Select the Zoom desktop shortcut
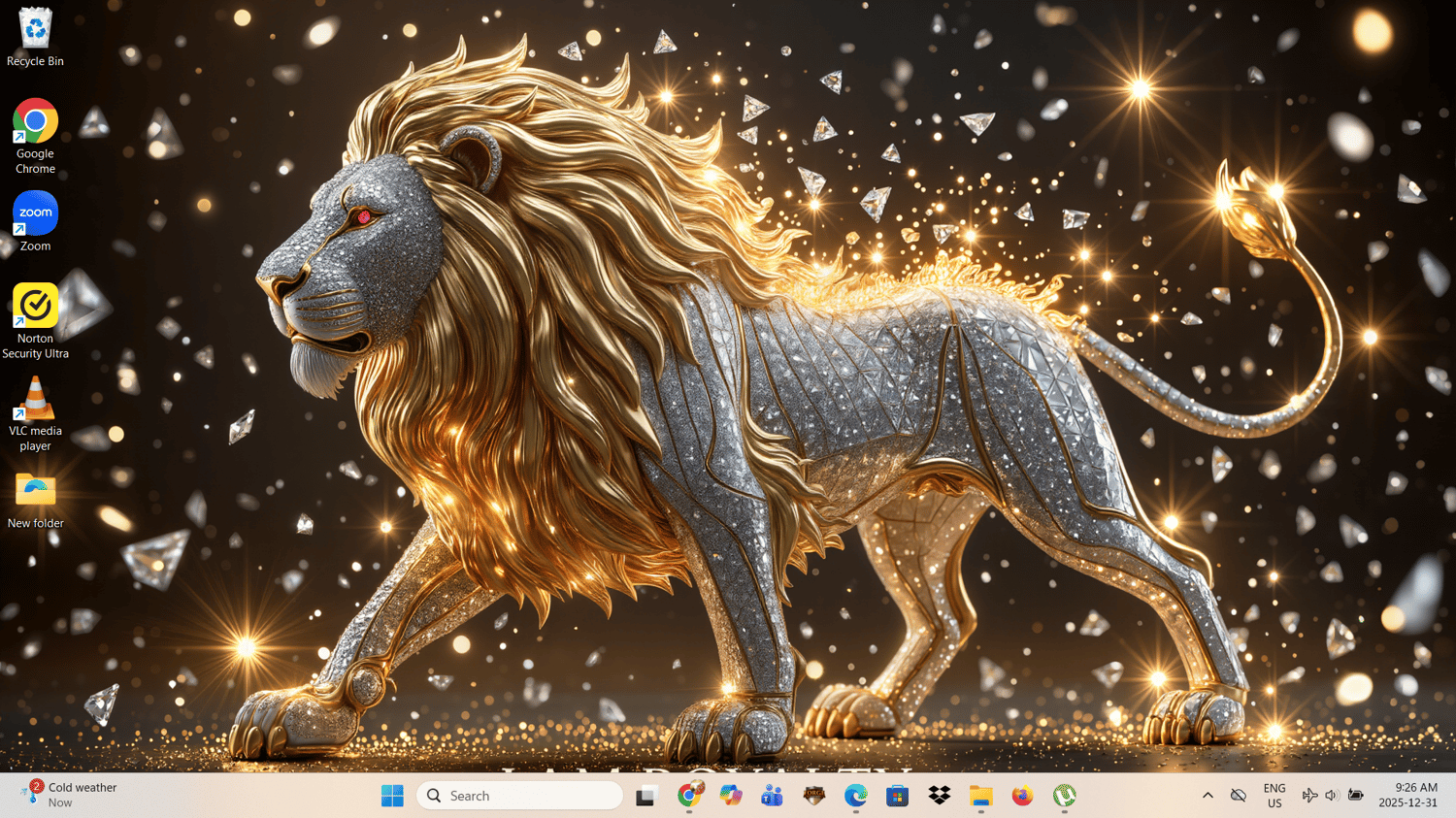The width and height of the screenshot is (1456, 818). pyautogui.click(x=35, y=221)
